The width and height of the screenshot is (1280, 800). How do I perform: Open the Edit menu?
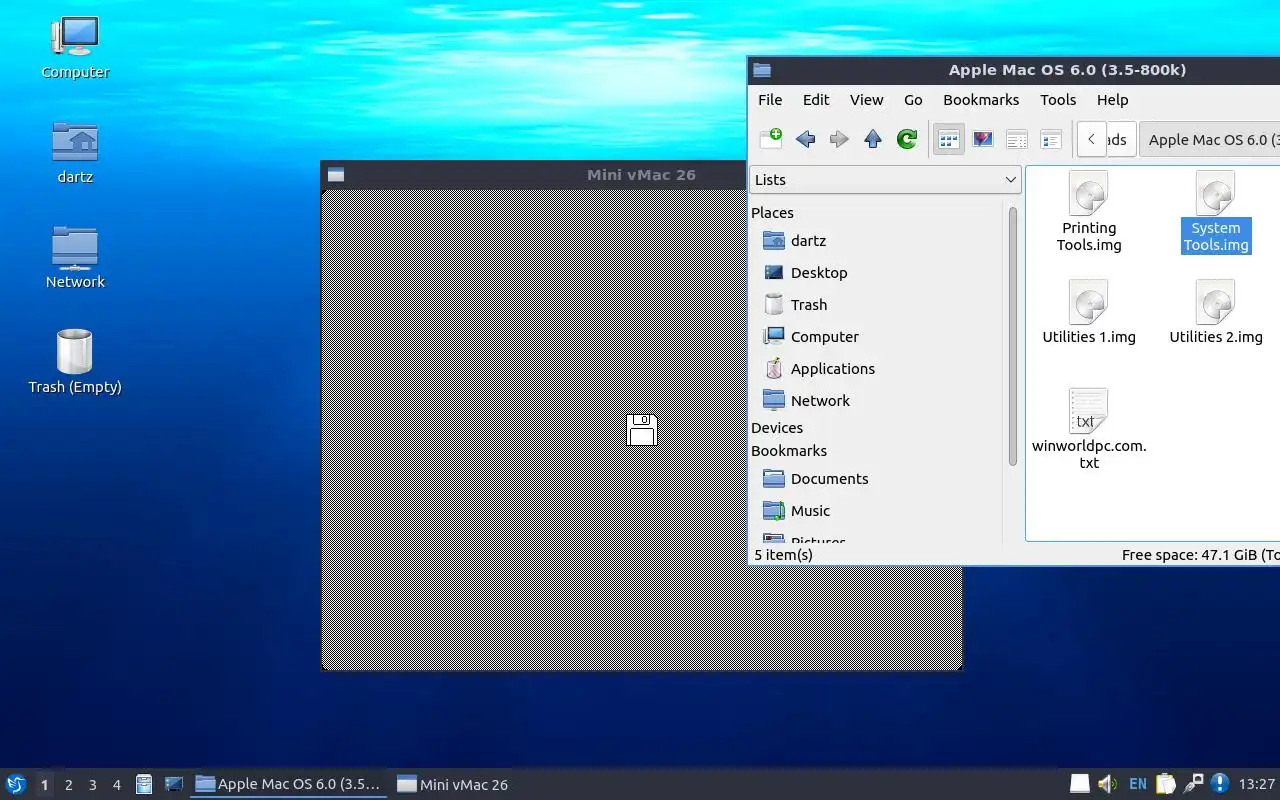click(x=816, y=100)
